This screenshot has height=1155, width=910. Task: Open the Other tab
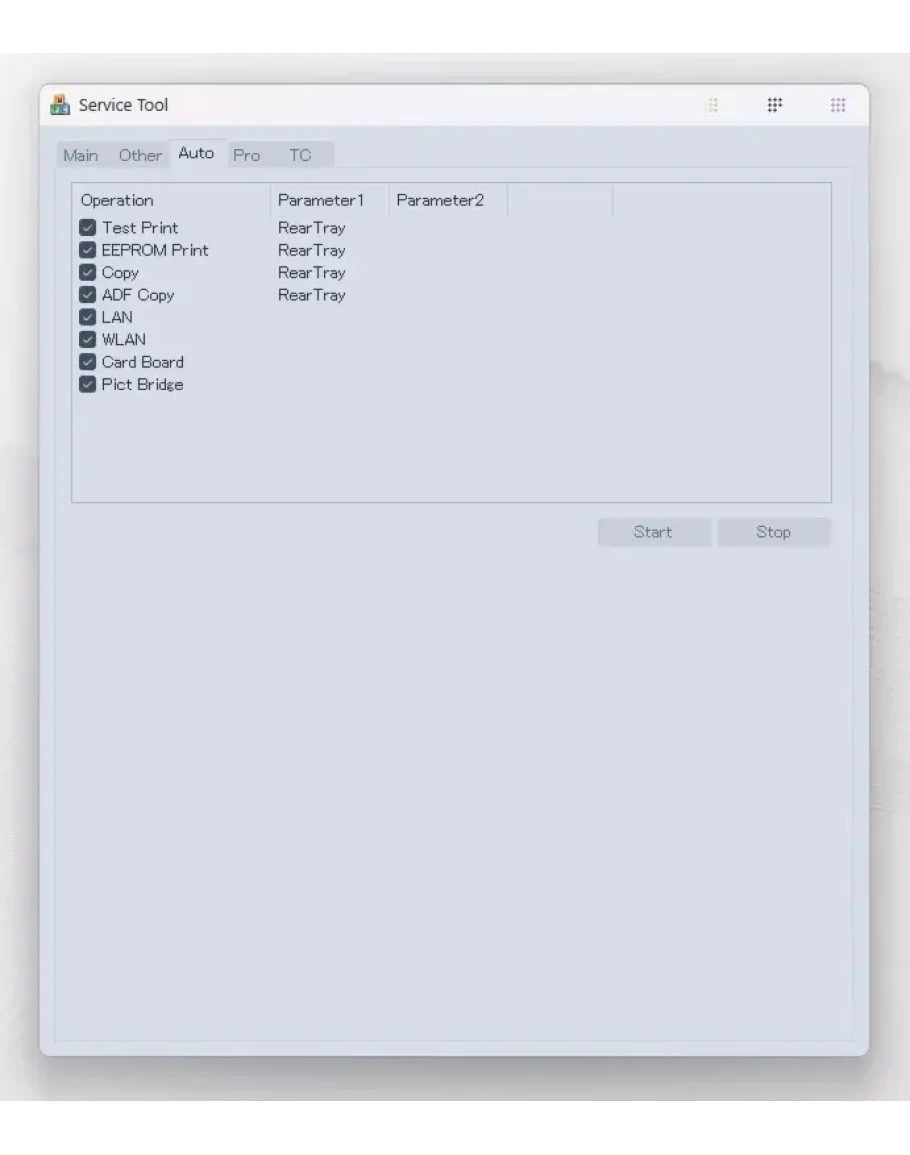click(140, 155)
